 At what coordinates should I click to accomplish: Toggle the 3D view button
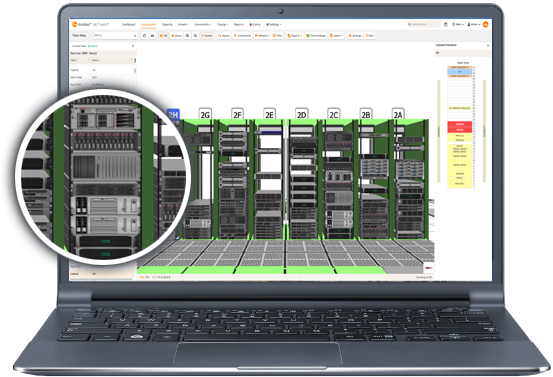[163, 36]
